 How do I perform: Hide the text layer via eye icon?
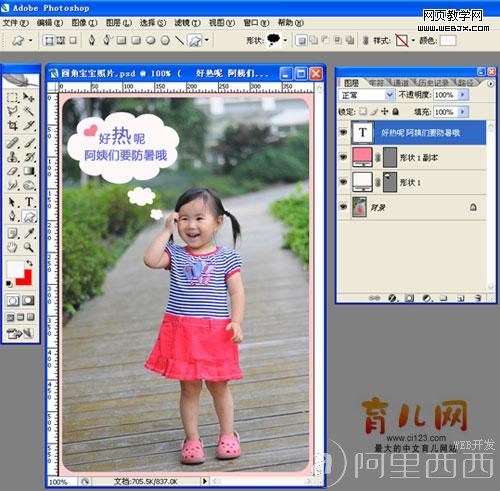(343, 132)
